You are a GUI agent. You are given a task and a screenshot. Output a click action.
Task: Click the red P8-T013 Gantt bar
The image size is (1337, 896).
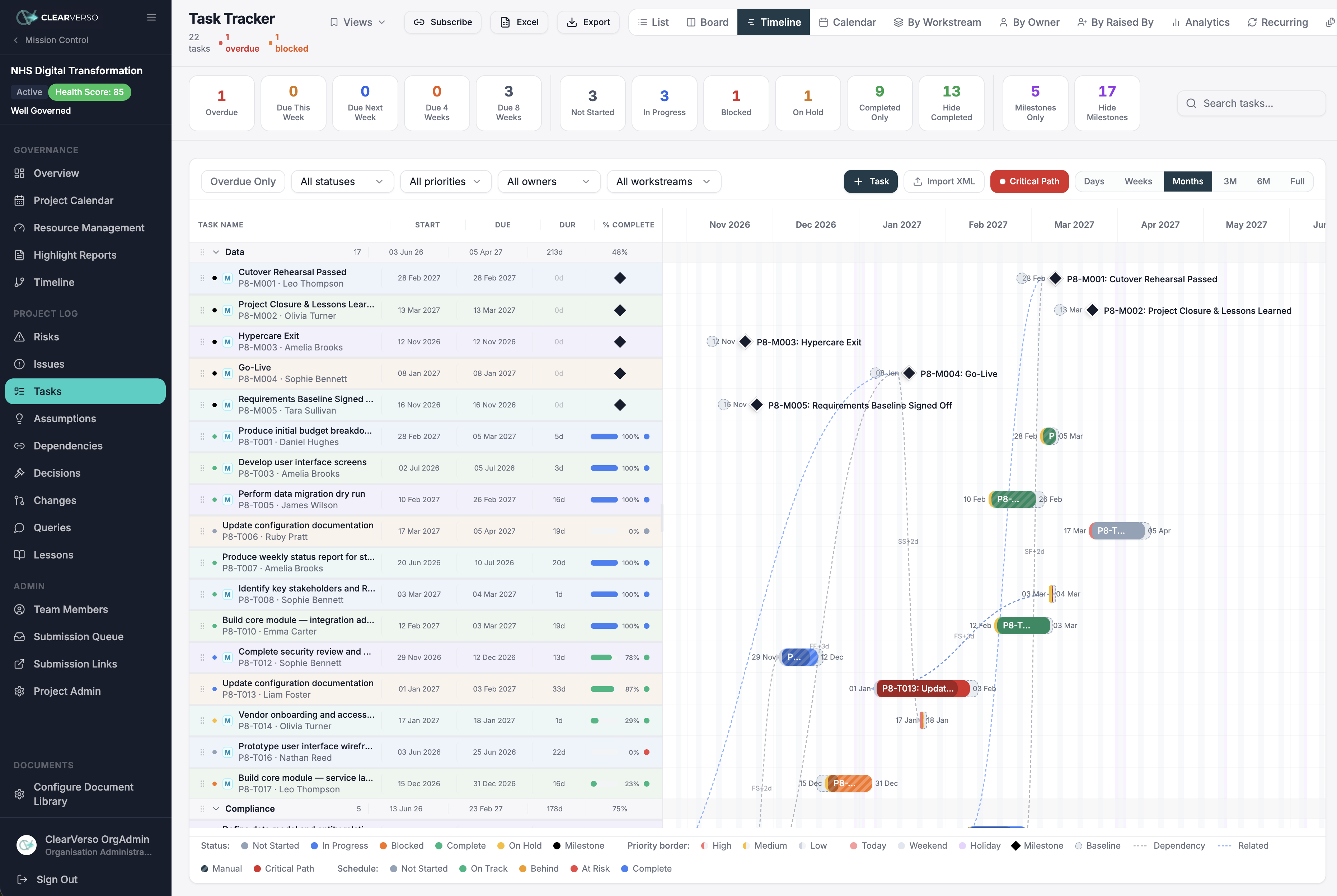922,689
